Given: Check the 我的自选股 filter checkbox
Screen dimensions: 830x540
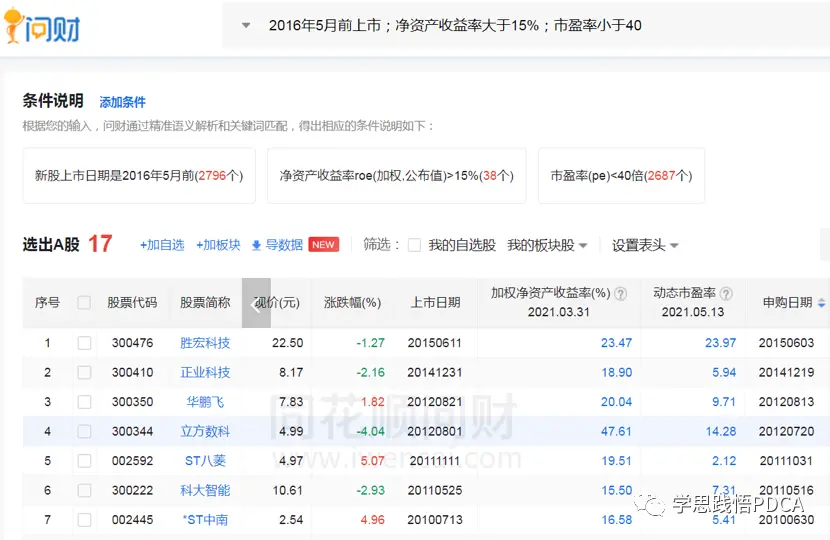Looking at the screenshot, I should click(414, 245).
